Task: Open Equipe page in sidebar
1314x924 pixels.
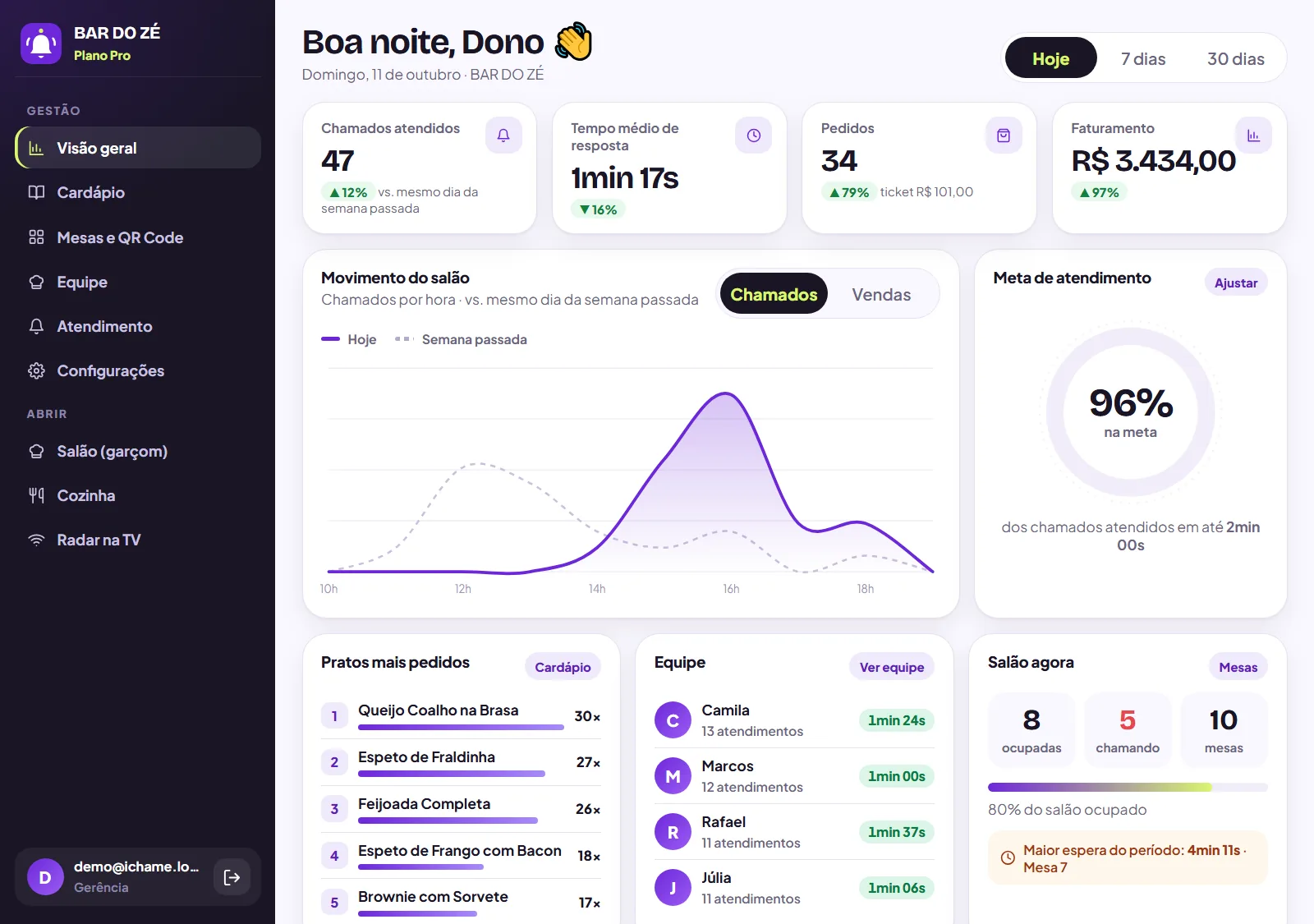Action: (138, 282)
